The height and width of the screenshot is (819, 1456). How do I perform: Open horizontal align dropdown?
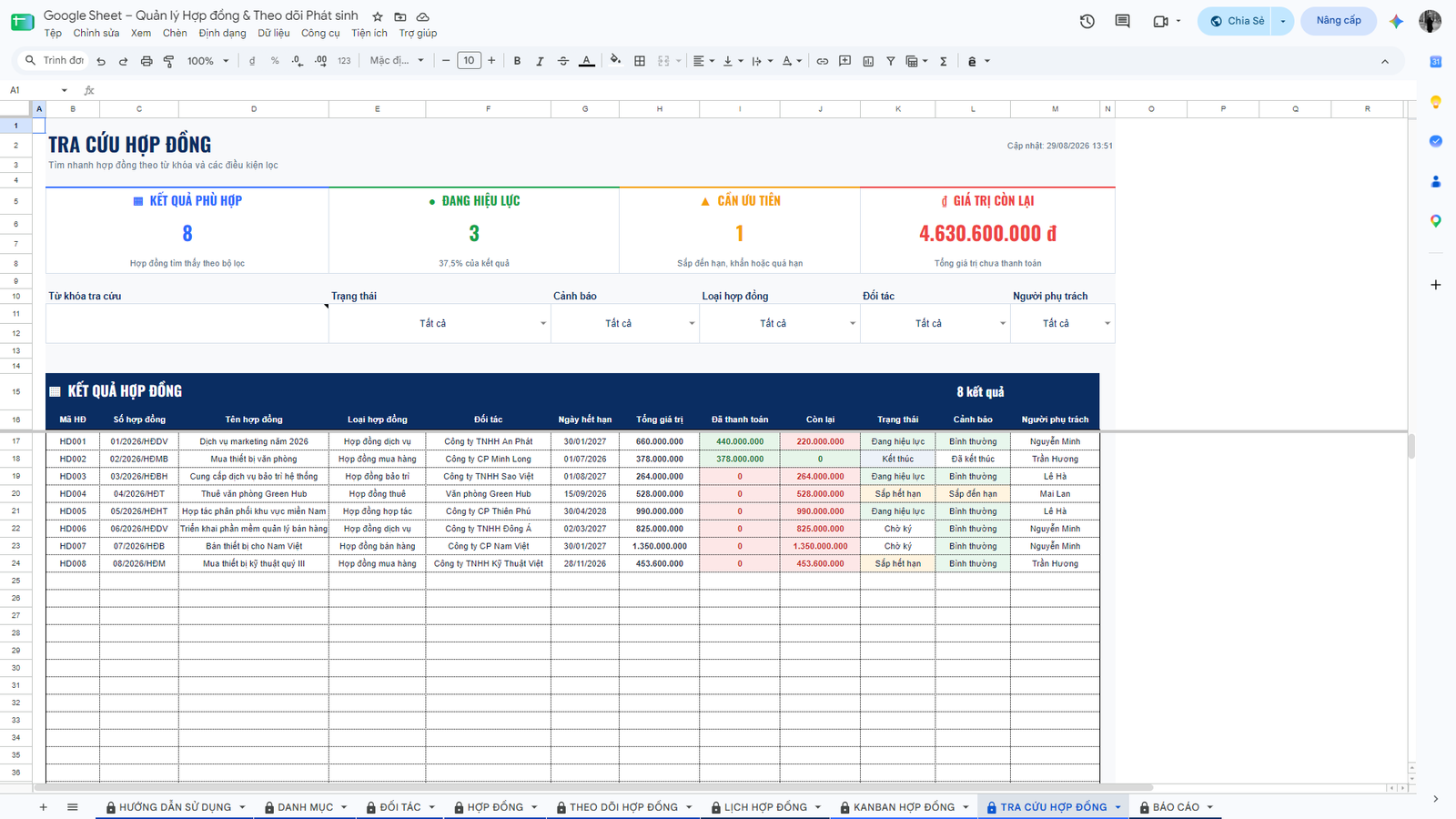coord(703,61)
